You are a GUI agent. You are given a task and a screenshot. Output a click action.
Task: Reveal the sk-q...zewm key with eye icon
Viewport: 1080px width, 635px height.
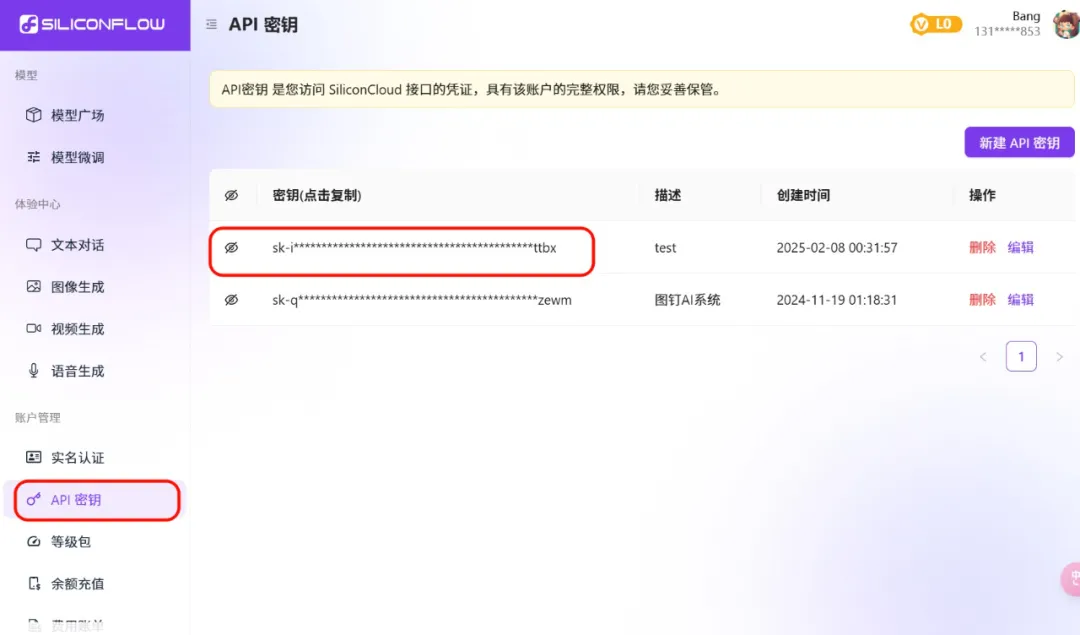pos(231,300)
